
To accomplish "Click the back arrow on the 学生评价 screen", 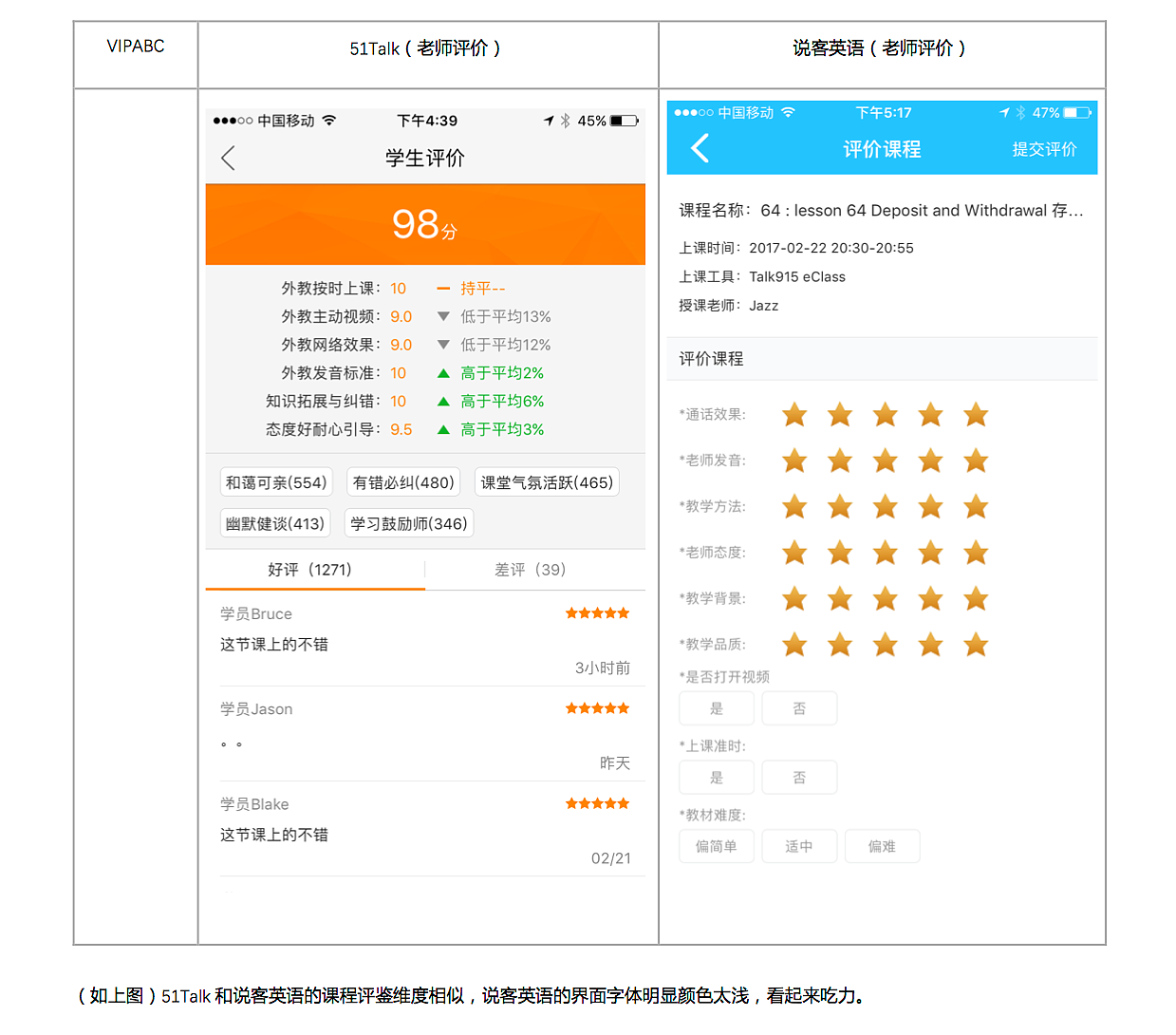I will [x=228, y=158].
